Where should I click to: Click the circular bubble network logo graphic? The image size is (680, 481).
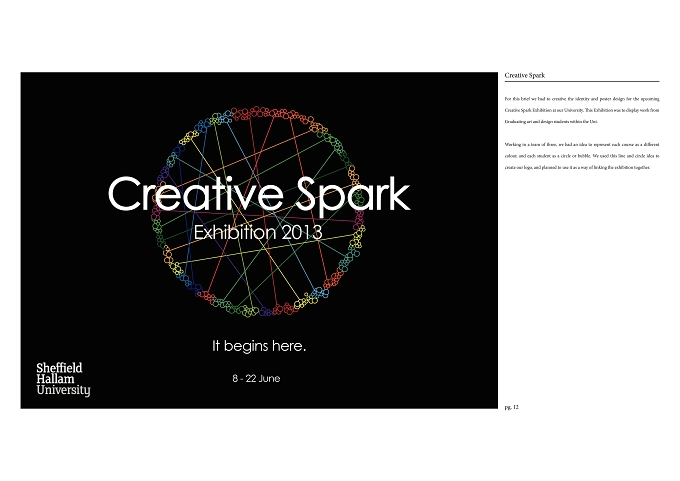[x=258, y=211]
